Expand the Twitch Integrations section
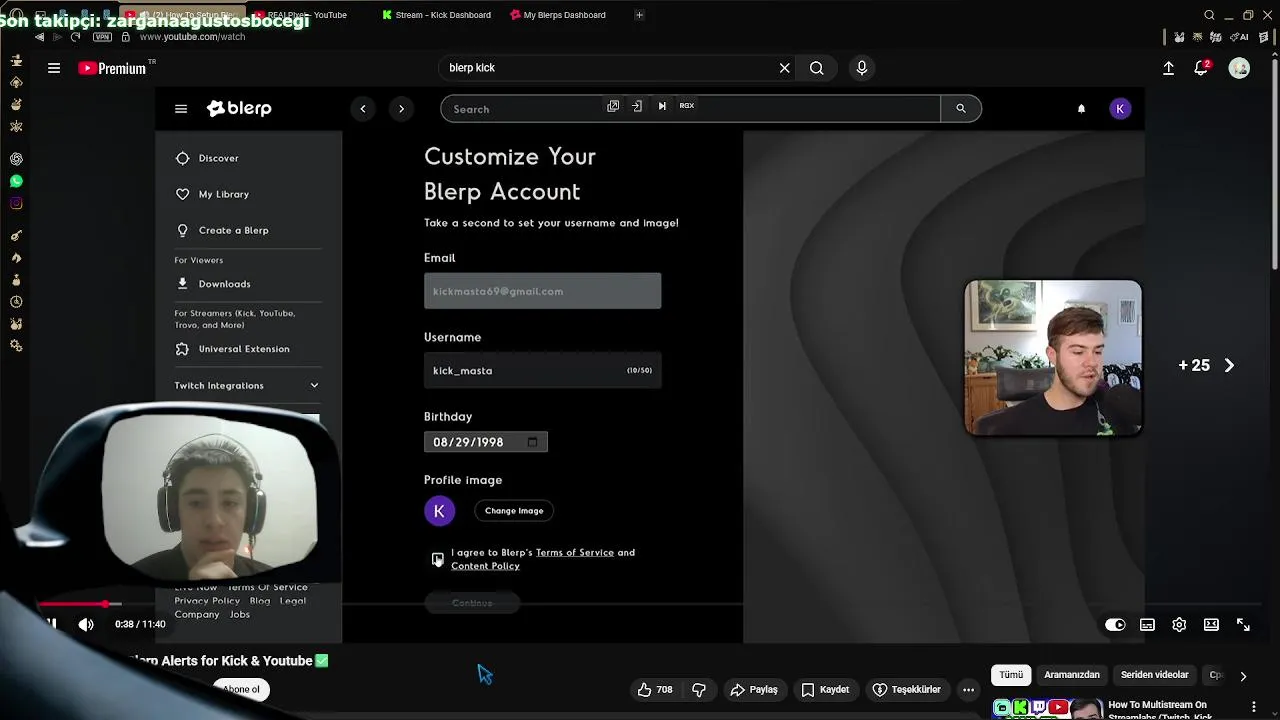The height and width of the screenshot is (720, 1280). coord(247,385)
